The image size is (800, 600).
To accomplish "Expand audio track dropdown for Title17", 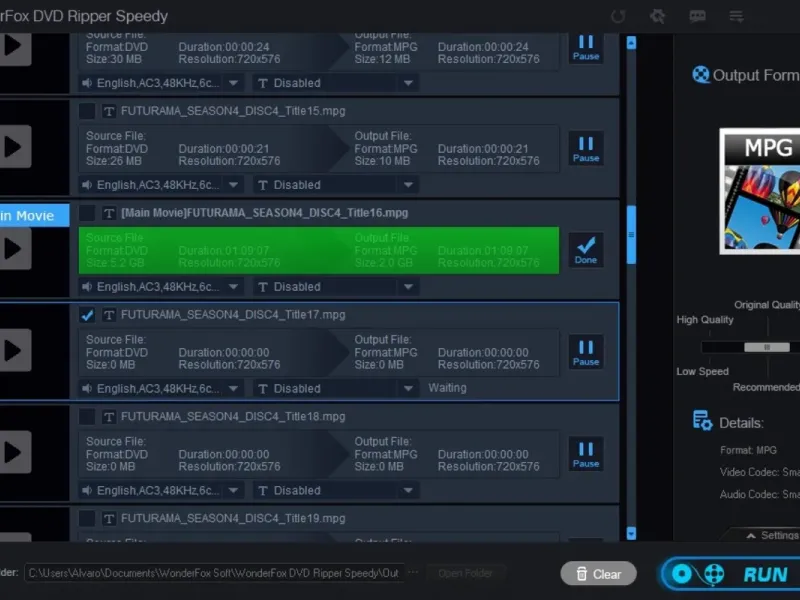I will (x=233, y=389).
